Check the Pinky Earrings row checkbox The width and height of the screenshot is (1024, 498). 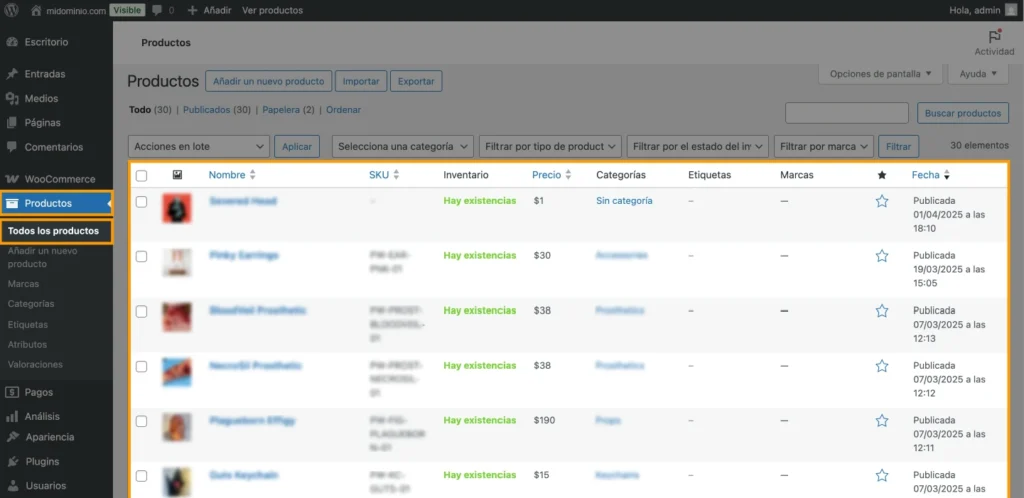[x=141, y=257]
